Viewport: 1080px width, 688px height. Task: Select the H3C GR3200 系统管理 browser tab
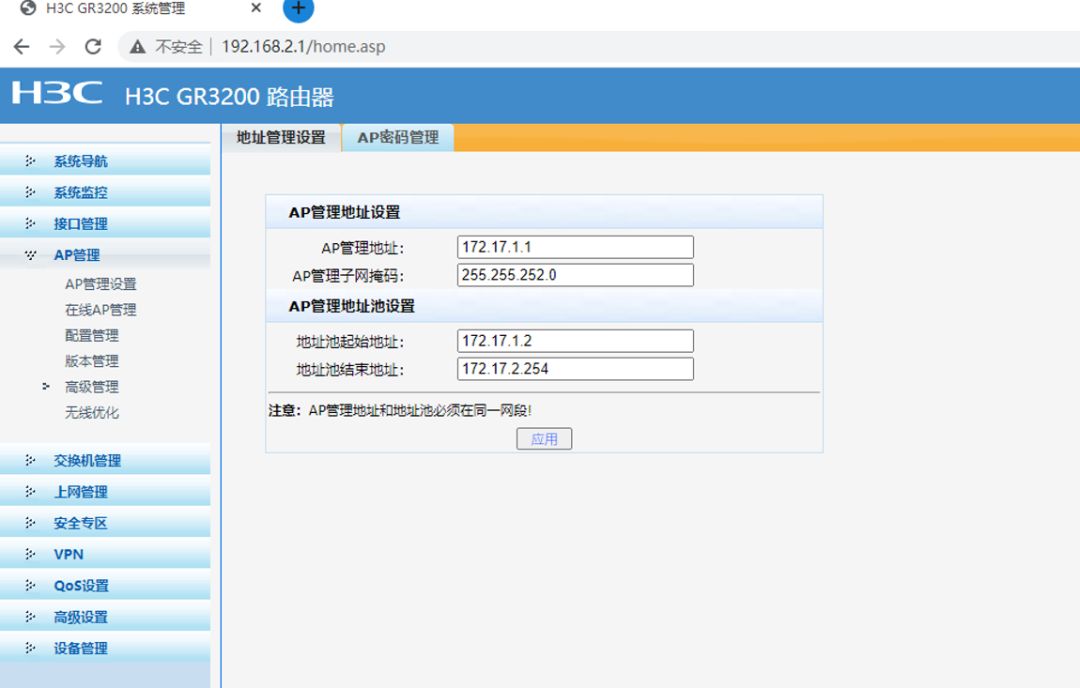point(115,8)
